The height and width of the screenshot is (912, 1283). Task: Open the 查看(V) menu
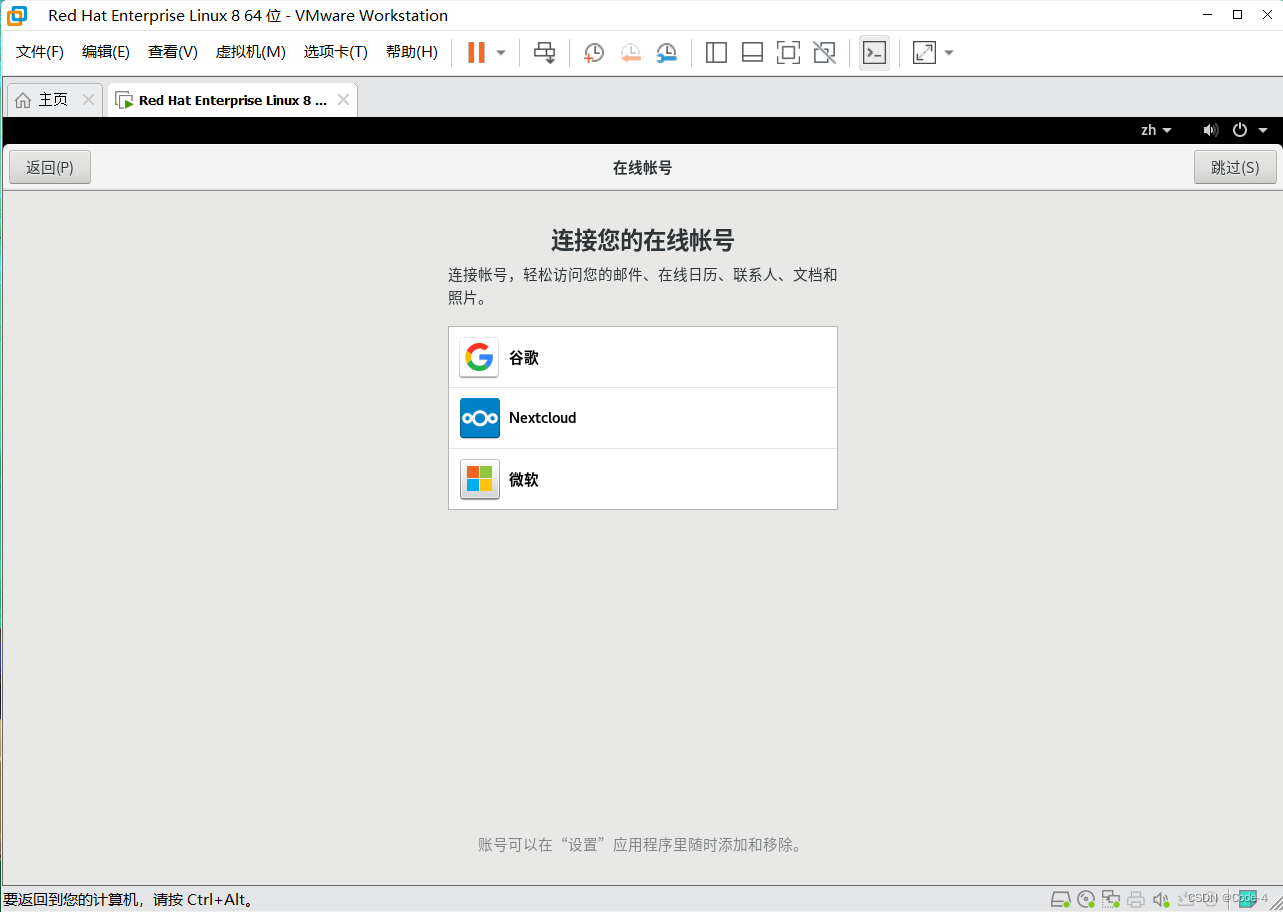[173, 52]
